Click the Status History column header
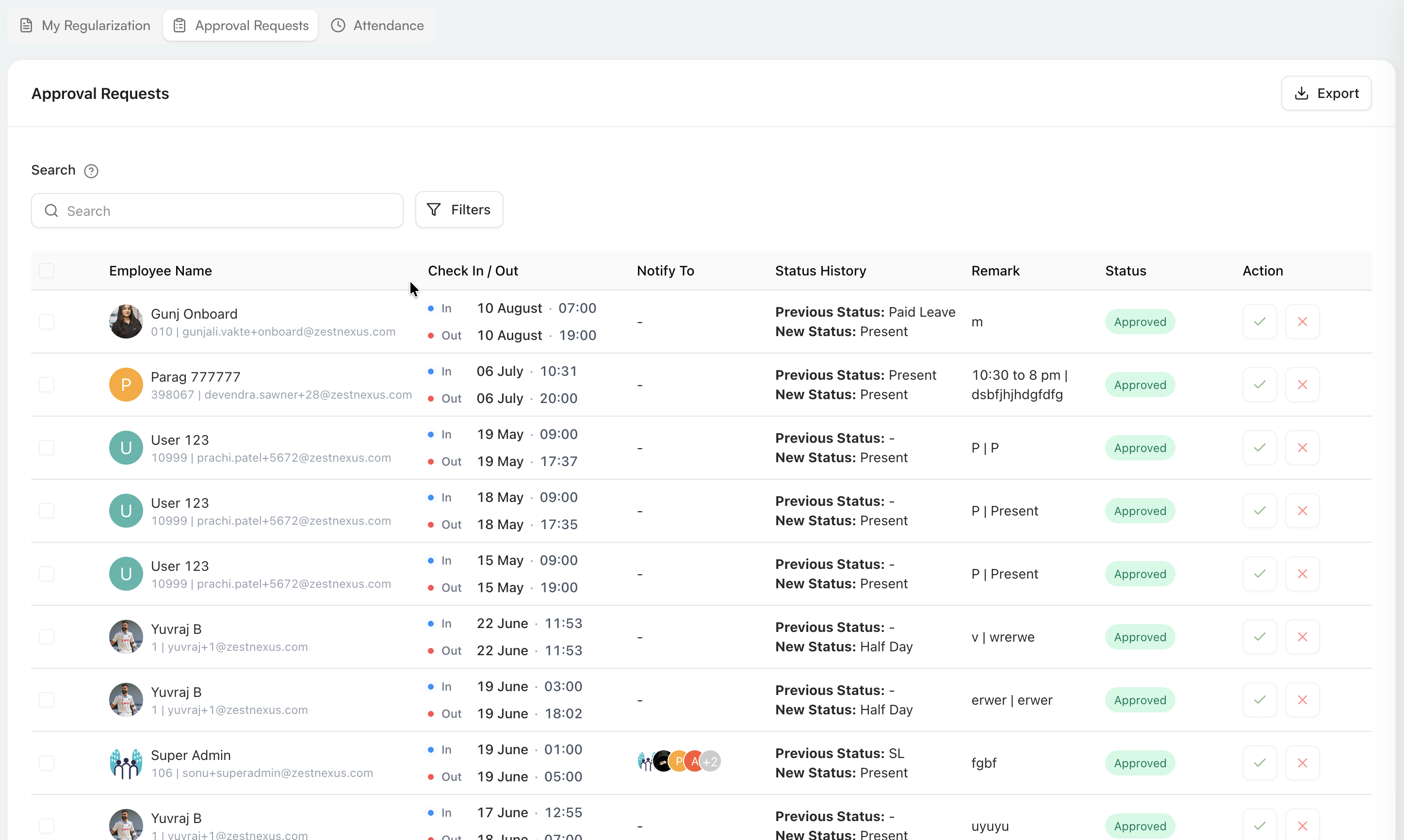This screenshot has width=1404, height=840. [820, 271]
